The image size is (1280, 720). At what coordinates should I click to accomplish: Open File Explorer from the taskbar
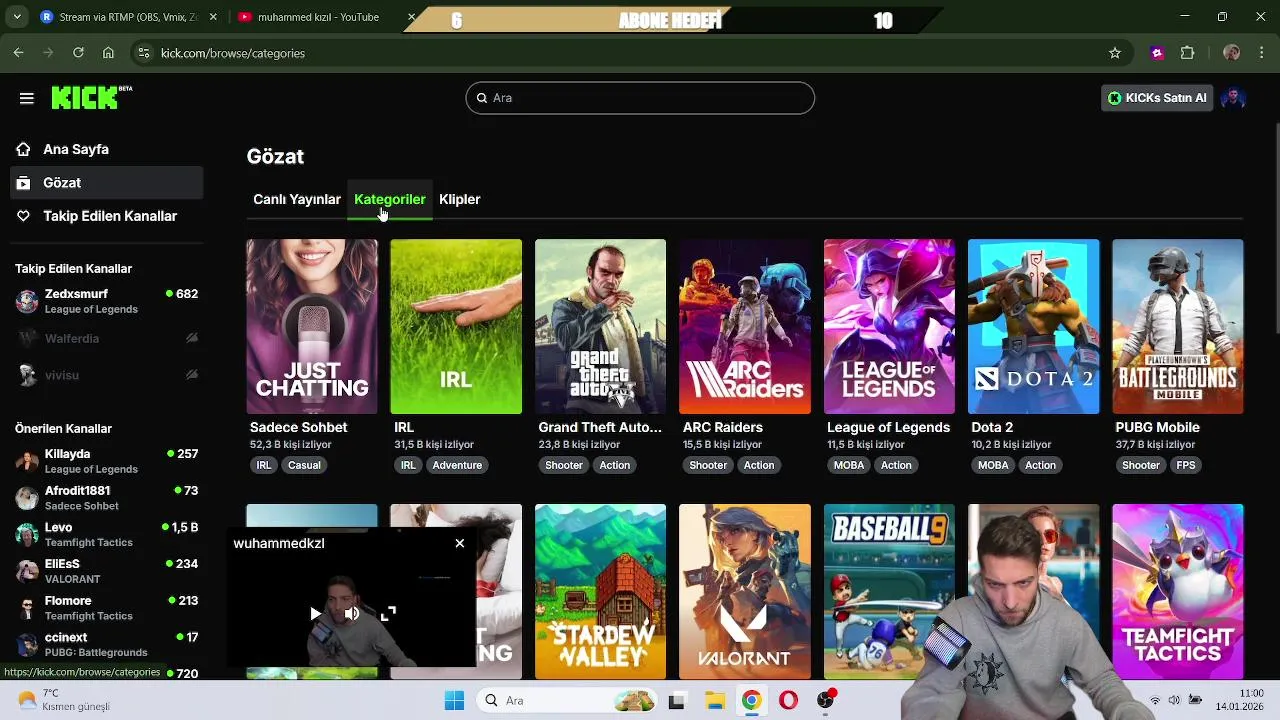click(x=714, y=701)
